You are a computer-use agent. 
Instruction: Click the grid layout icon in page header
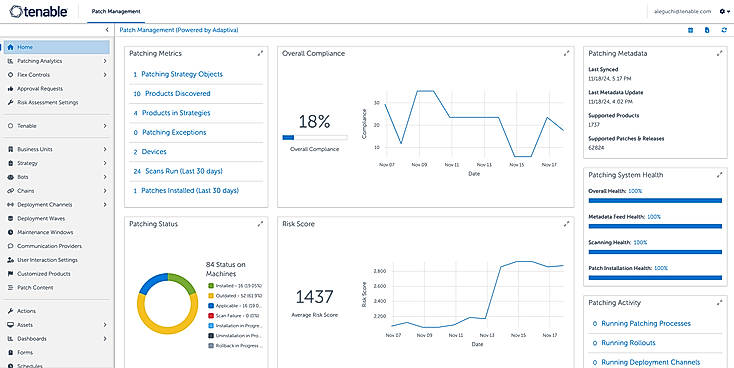tap(690, 30)
